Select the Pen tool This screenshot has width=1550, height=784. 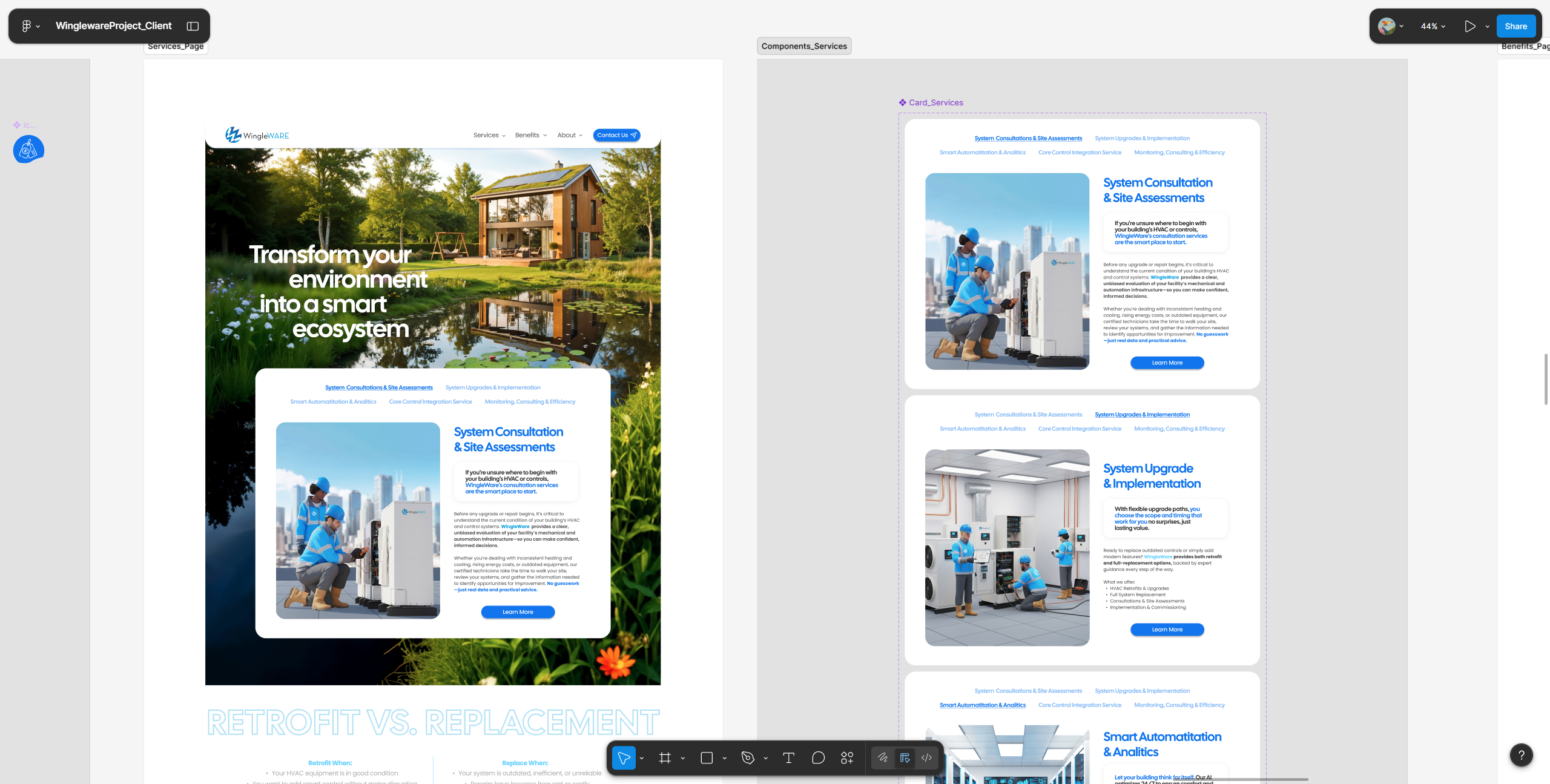click(x=748, y=758)
